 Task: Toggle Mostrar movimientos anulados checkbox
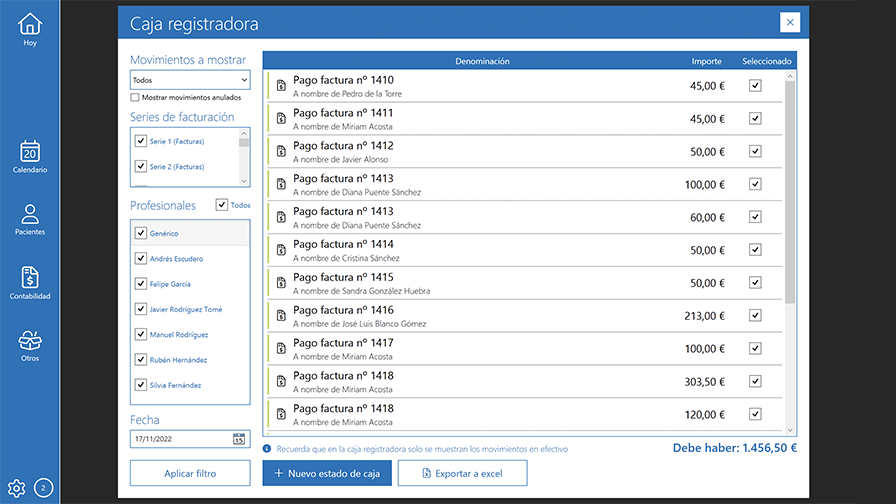(135, 98)
